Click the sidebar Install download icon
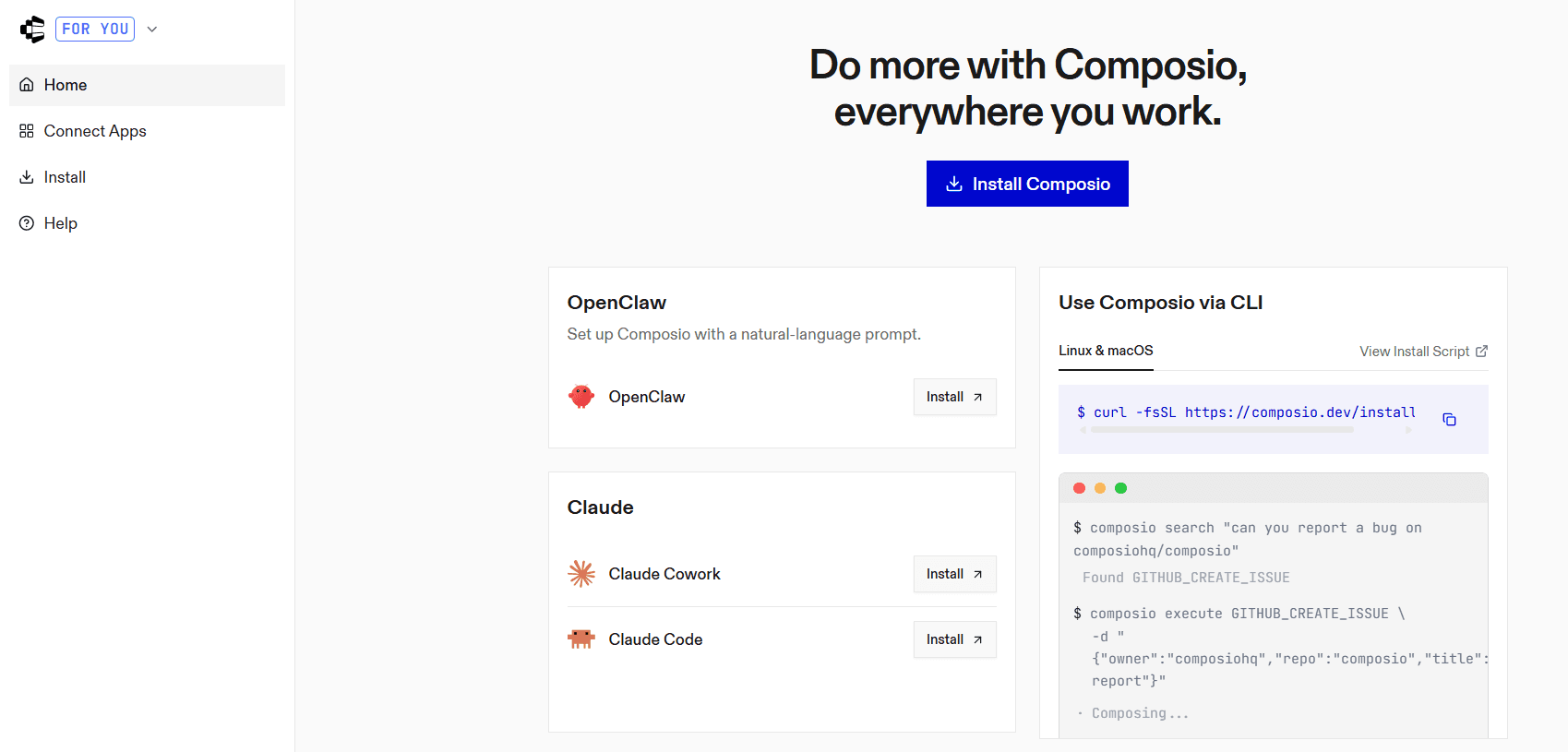 click(27, 177)
